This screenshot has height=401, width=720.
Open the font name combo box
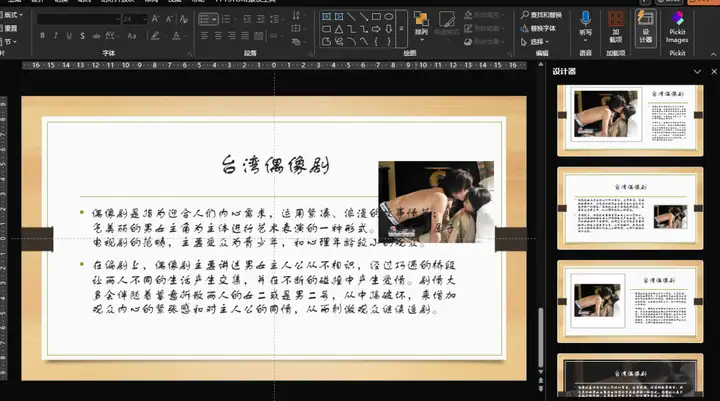coord(79,19)
